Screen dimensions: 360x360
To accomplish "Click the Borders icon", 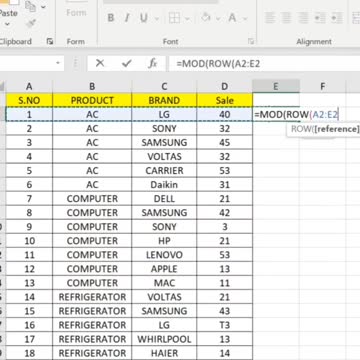I will point(174,18).
